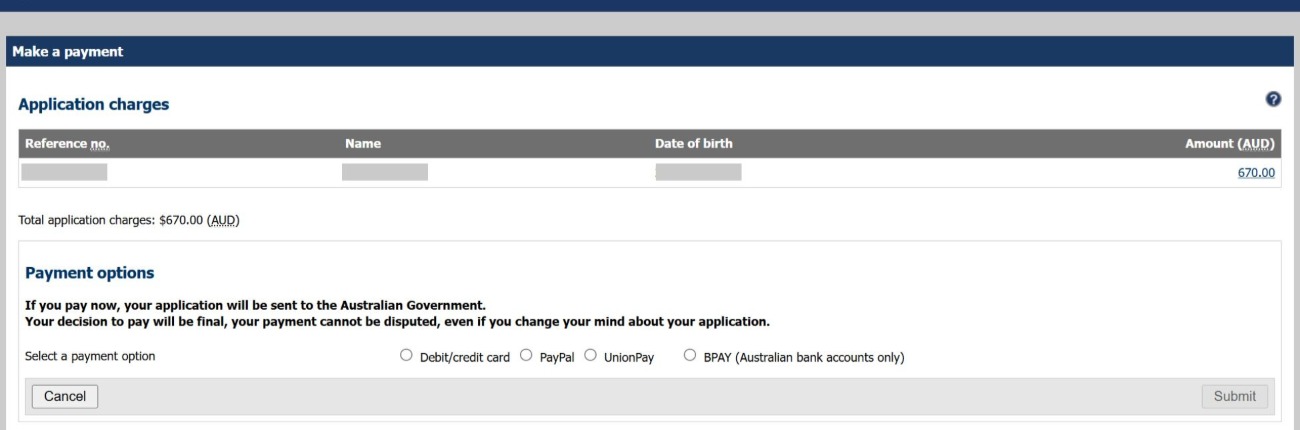Click the Amount (AUD) column header

tap(1229, 144)
